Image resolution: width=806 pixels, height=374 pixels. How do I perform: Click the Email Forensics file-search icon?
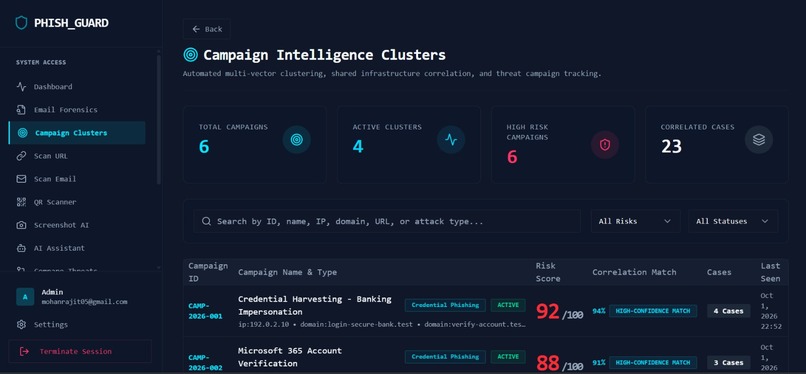[21, 109]
